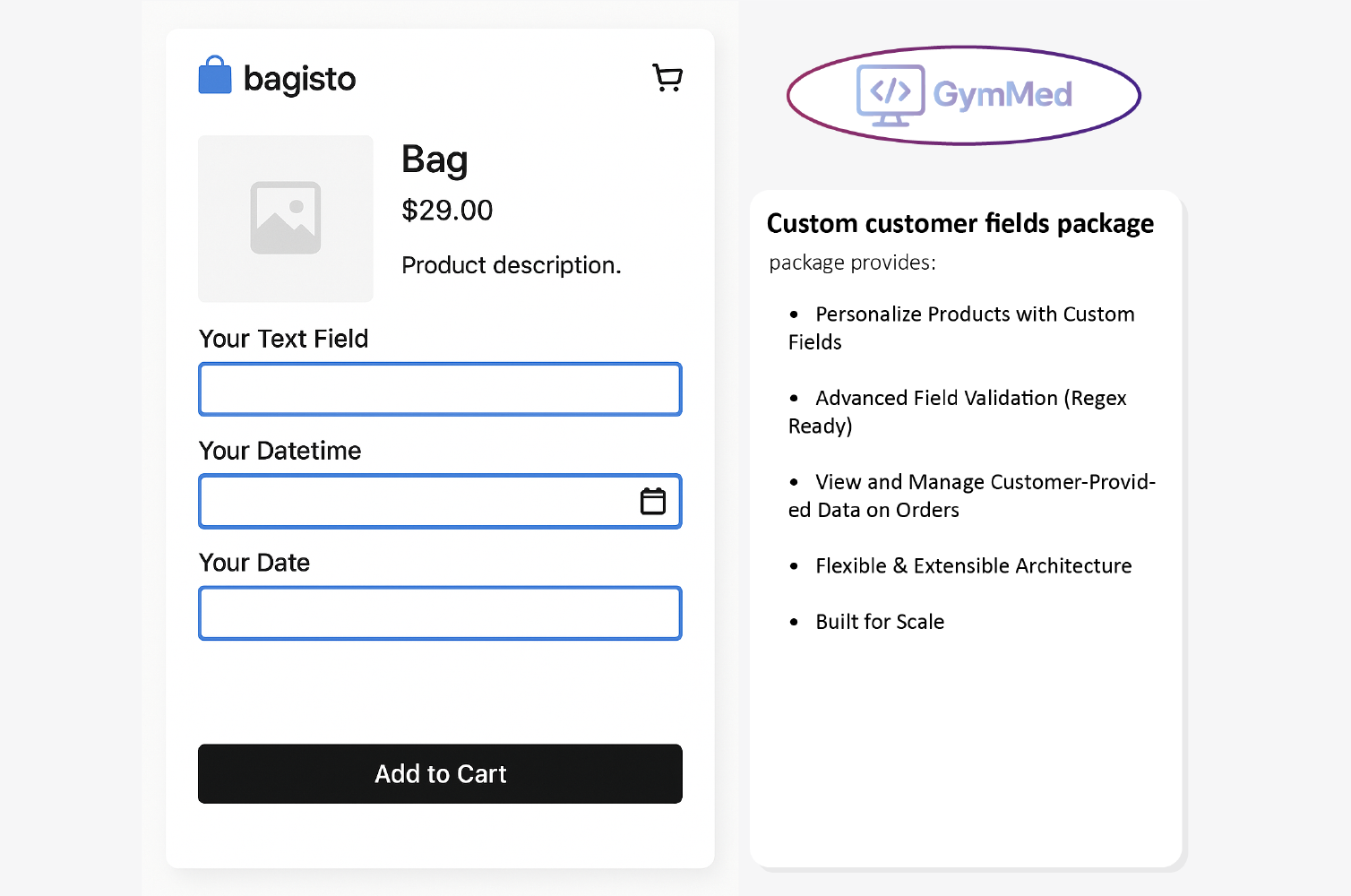Click the bagisto brand name text
Viewport: 1351px width, 896px height.
coord(300,79)
